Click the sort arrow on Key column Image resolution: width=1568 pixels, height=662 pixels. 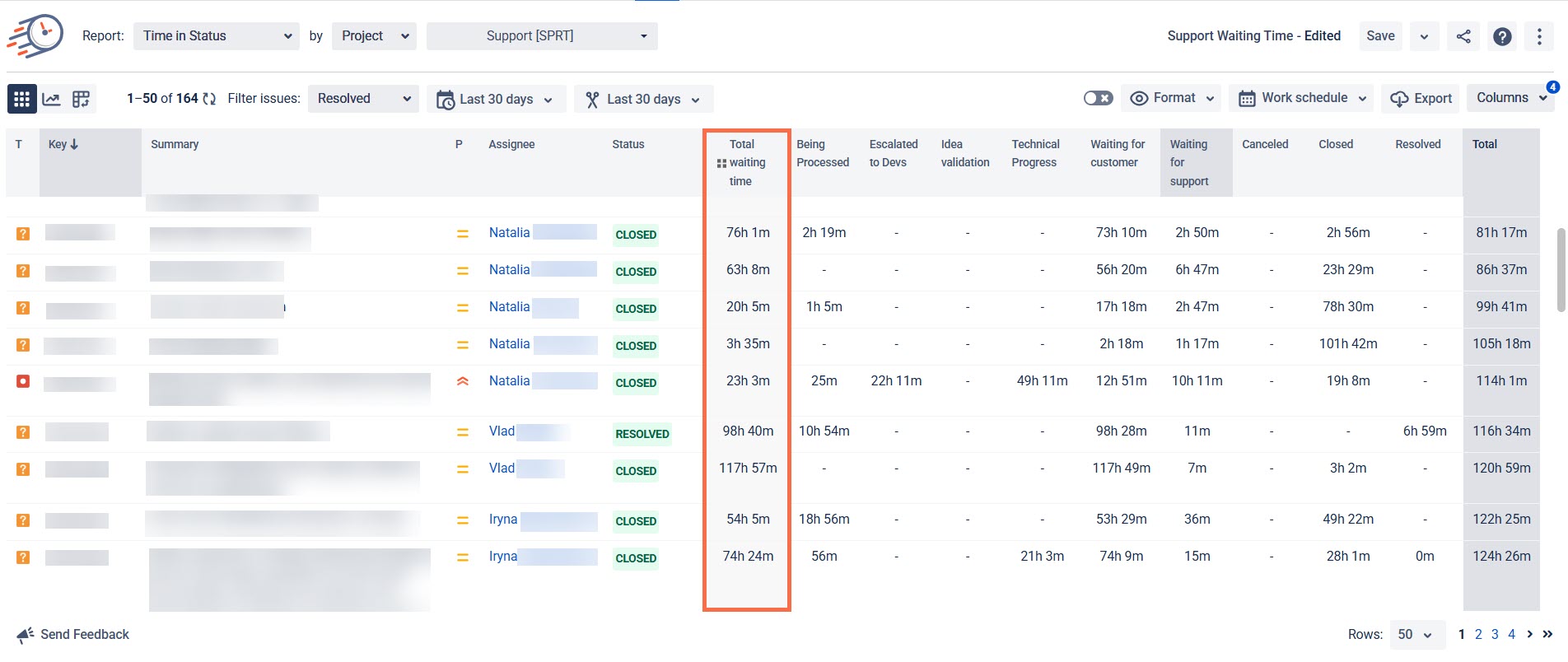tap(74, 144)
